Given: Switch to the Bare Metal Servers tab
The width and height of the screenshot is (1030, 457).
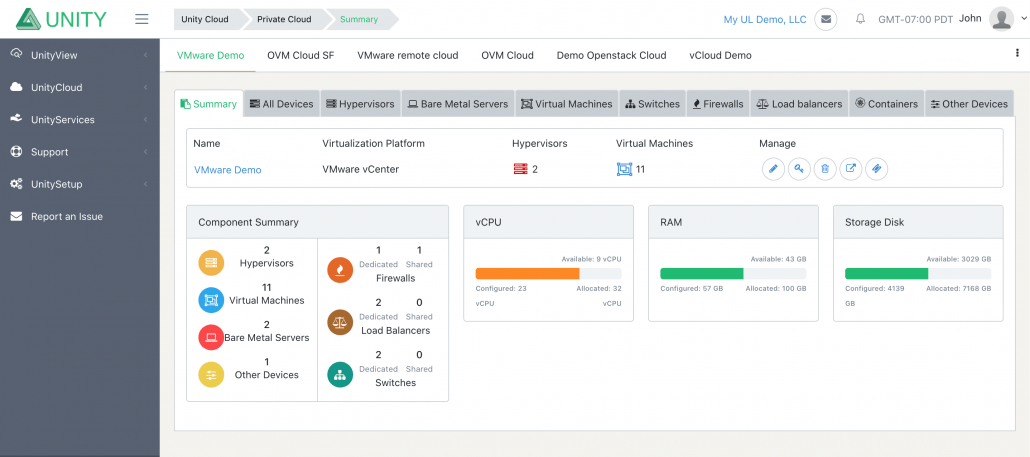Looking at the screenshot, I should pyautogui.click(x=458, y=104).
